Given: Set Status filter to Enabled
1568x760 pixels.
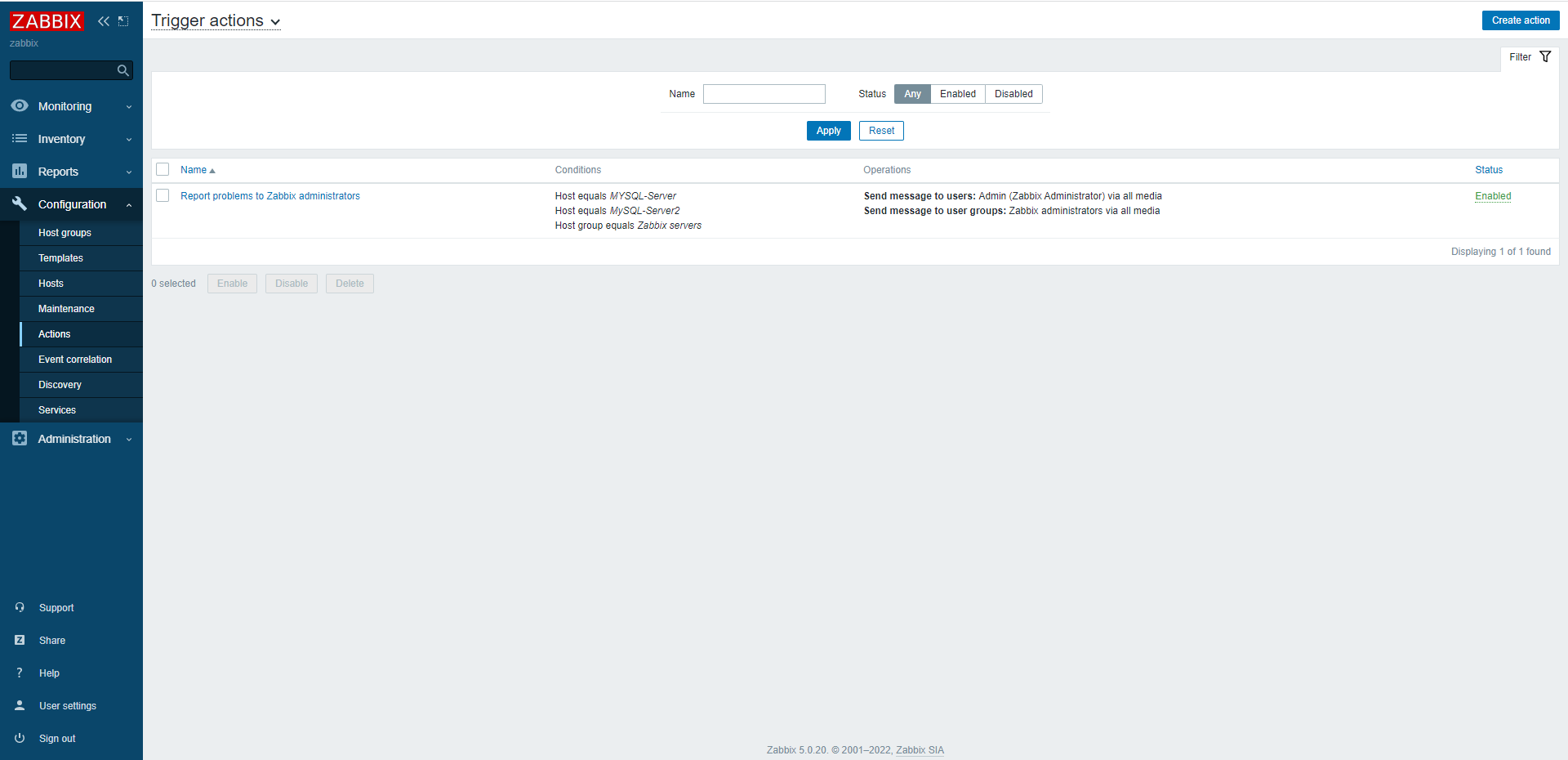Looking at the screenshot, I should click(x=958, y=94).
